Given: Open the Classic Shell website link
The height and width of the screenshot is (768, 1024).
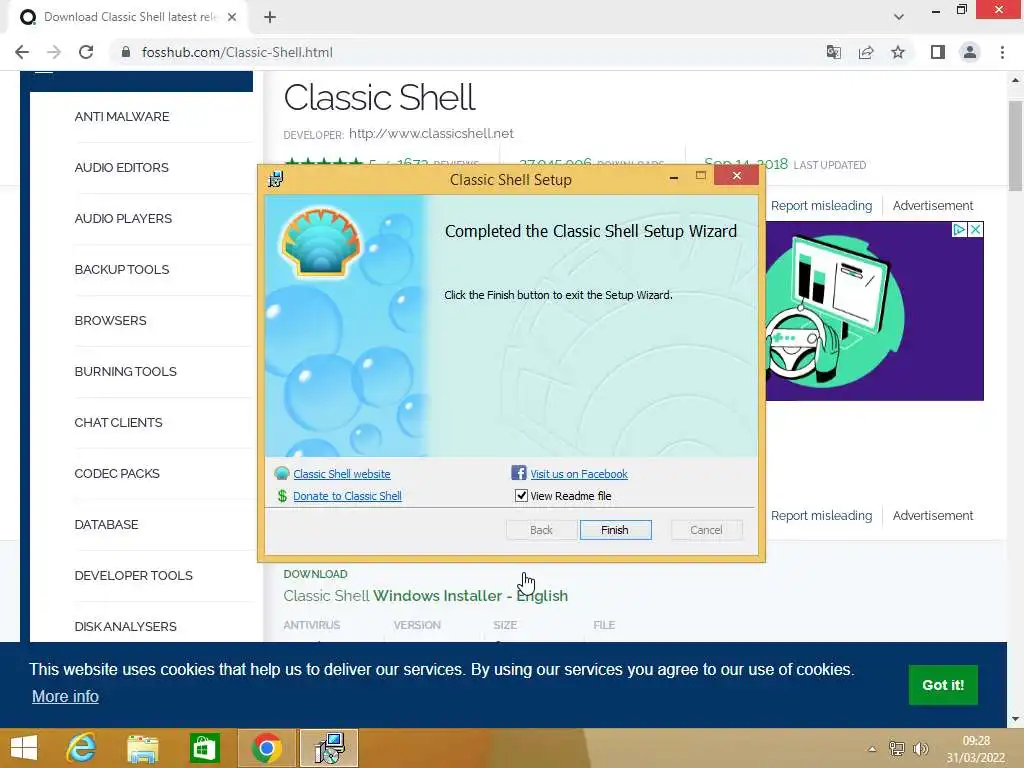Looking at the screenshot, I should point(342,474).
